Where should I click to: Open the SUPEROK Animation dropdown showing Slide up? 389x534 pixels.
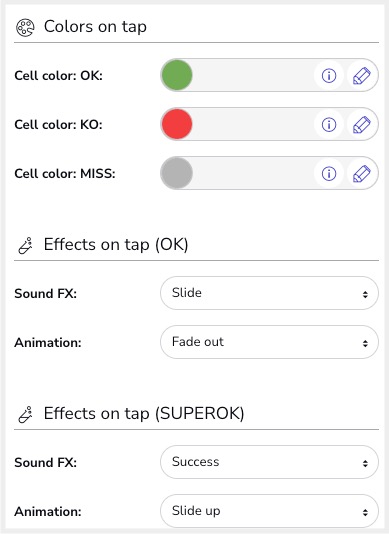pos(269,511)
